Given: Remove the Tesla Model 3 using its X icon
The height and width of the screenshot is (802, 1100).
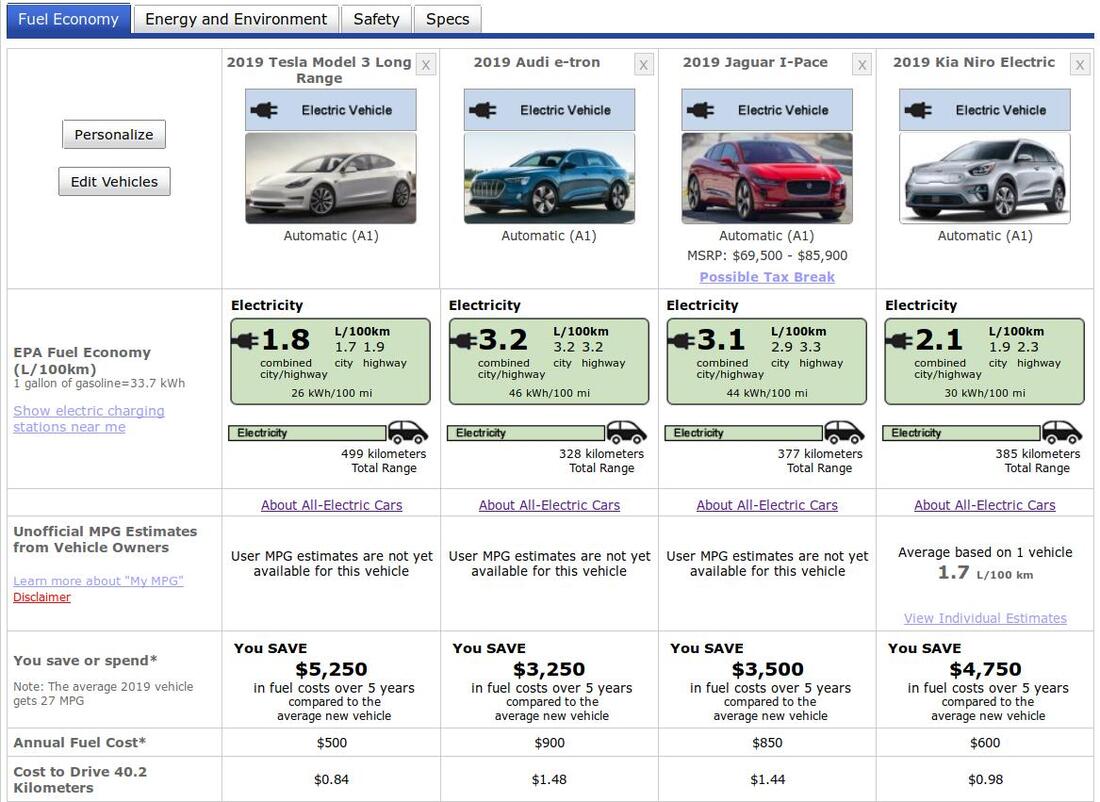Looking at the screenshot, I should click(426, 65).
